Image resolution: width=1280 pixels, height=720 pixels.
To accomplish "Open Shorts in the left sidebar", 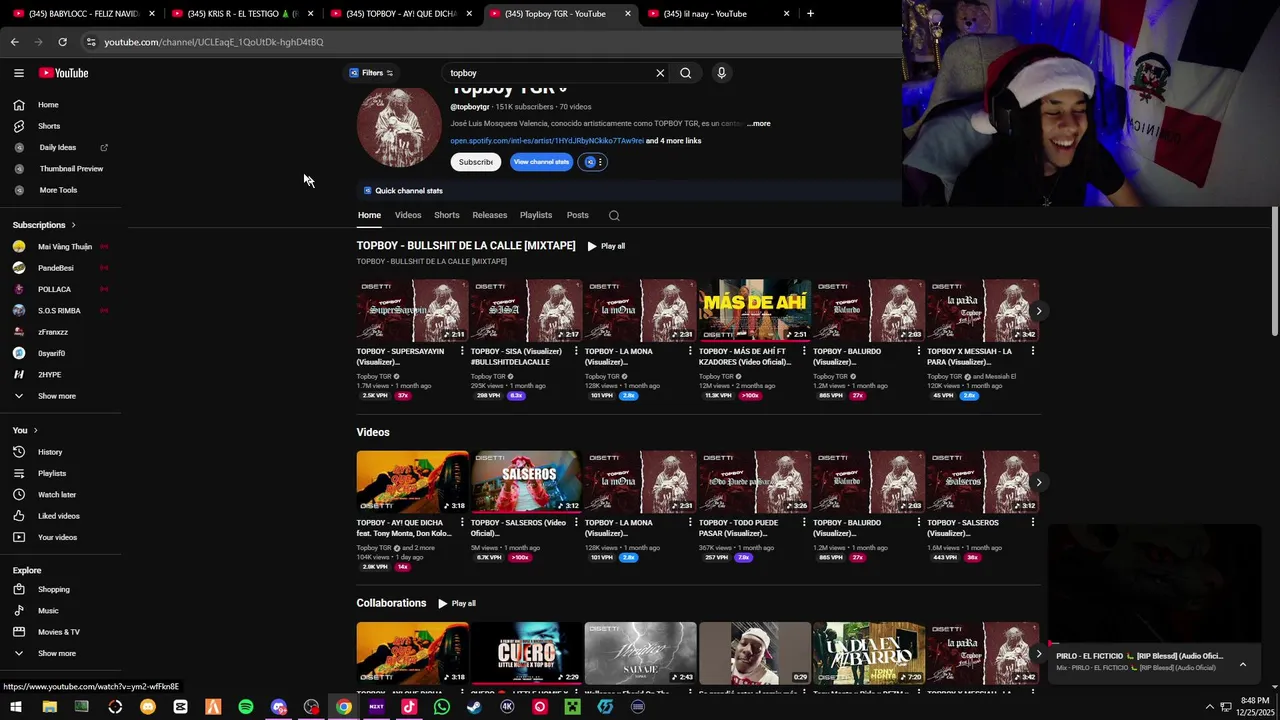I will pos(49,126).
